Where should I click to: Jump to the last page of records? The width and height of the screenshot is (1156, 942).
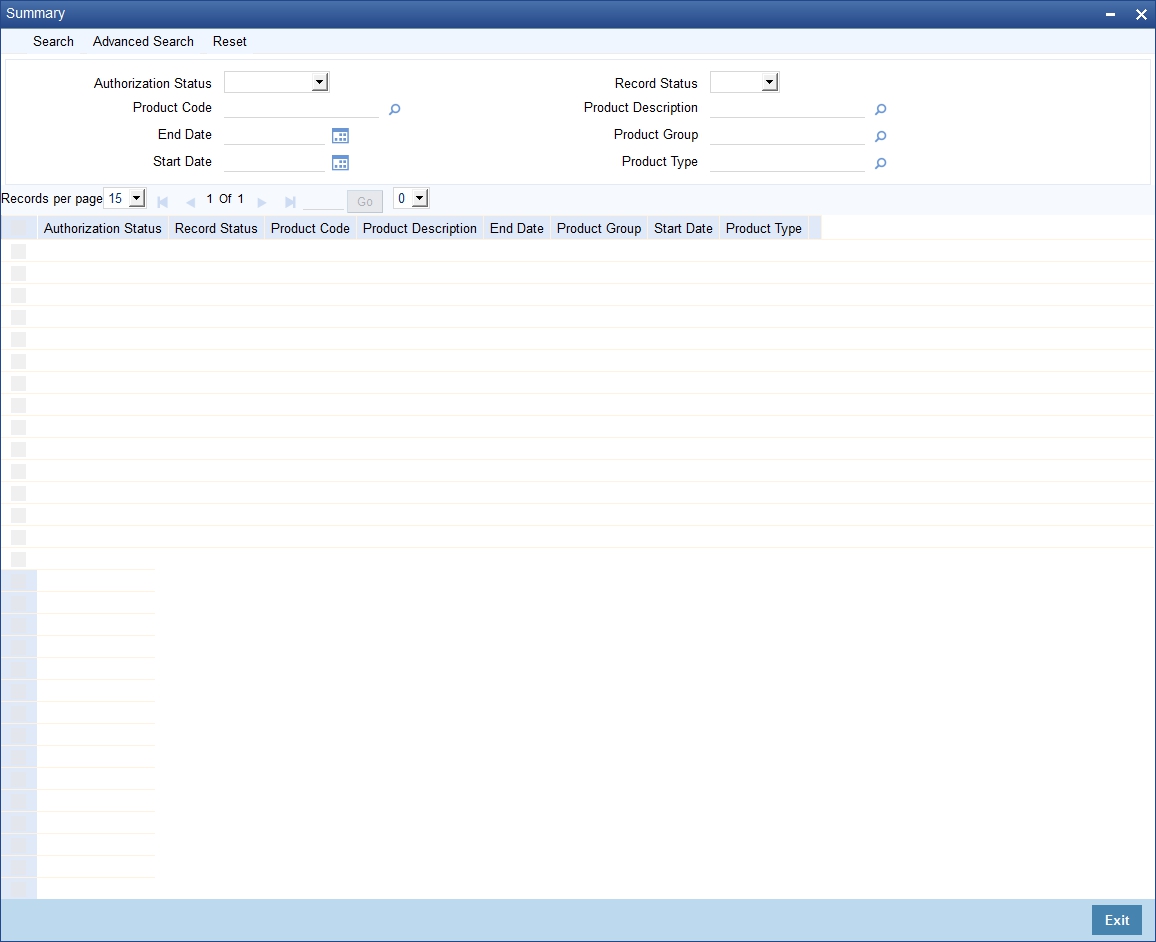coord(290,202)
